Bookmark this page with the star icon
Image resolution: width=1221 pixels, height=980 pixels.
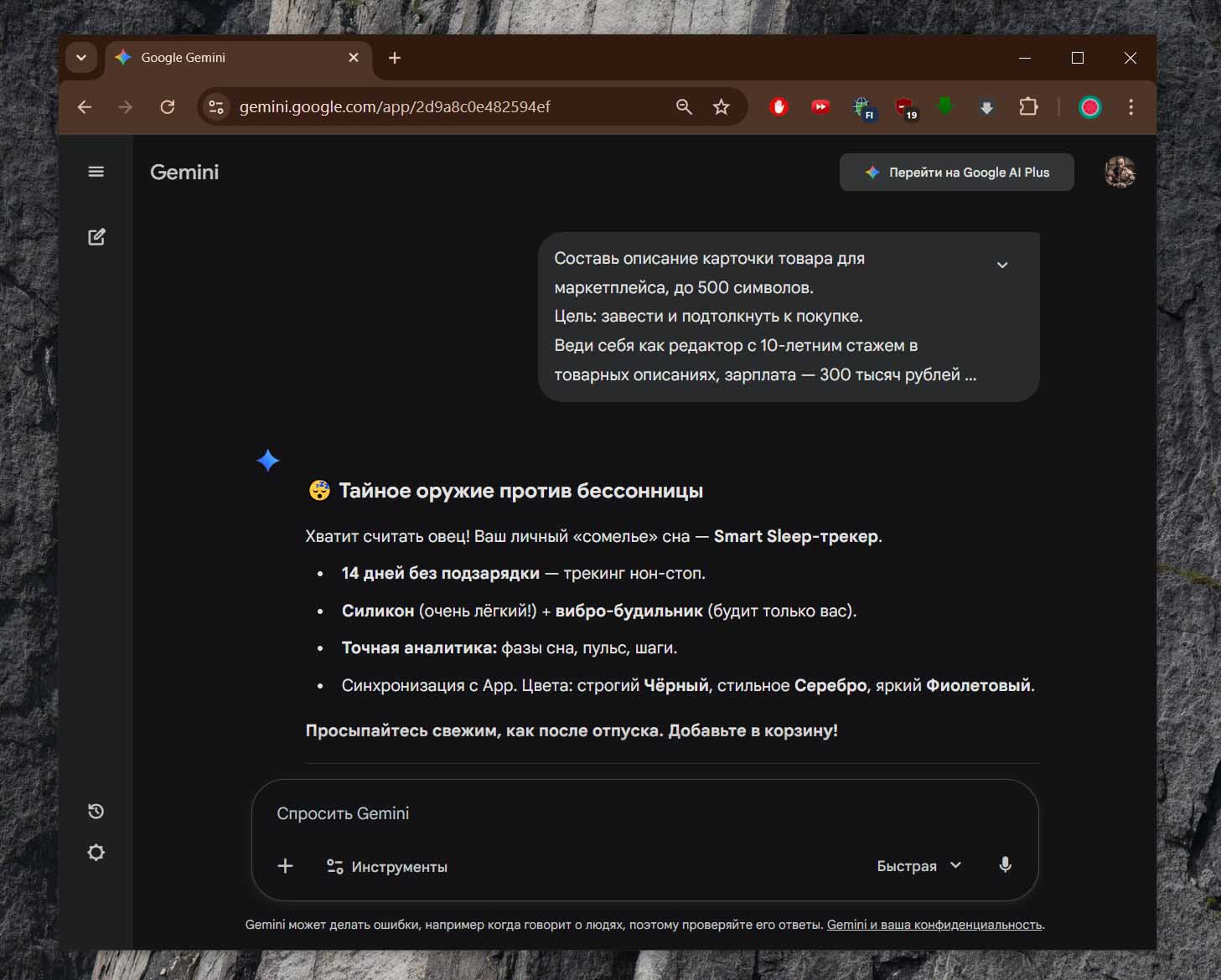point(721,107)
